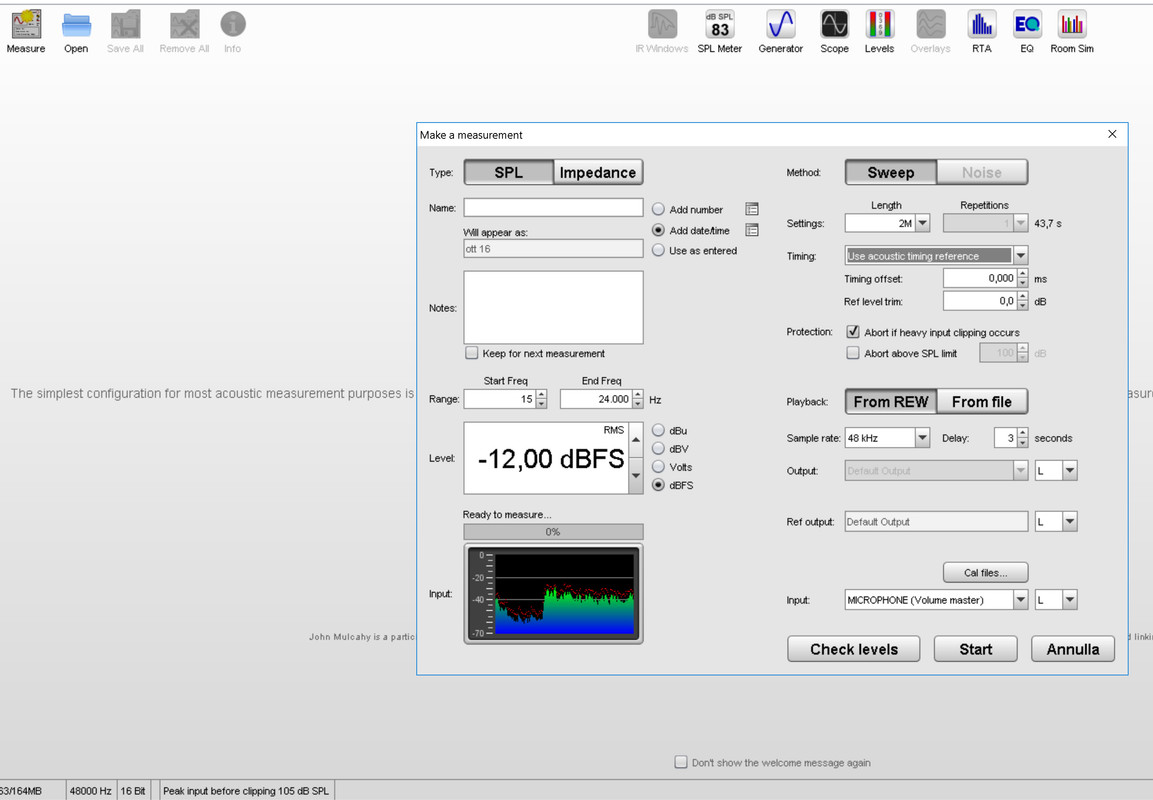This screenshot has width=1153, height=800.
Task: Click the End Freq value field
Action: [596, 399]
